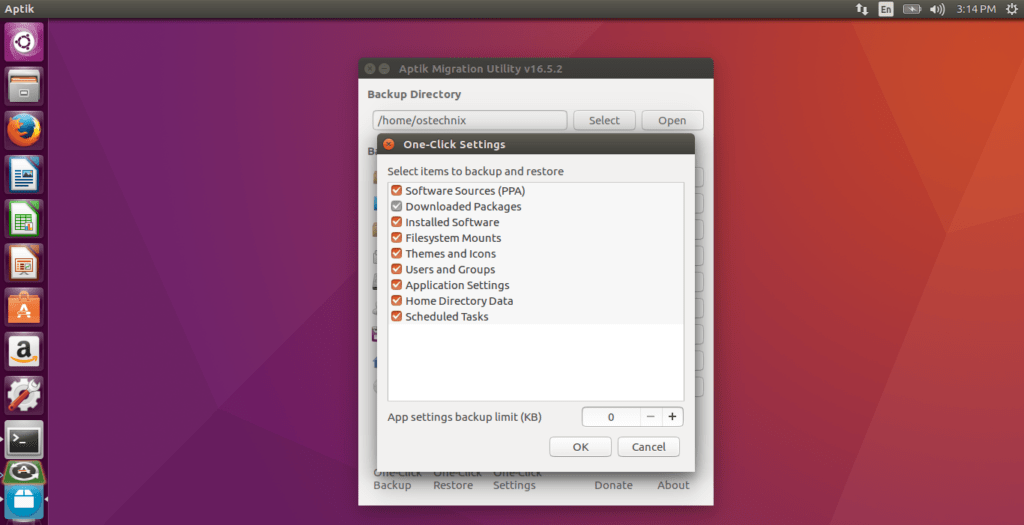
Task: Click the /home/ostechnix directory field
Action: click(x=470, y=120)
